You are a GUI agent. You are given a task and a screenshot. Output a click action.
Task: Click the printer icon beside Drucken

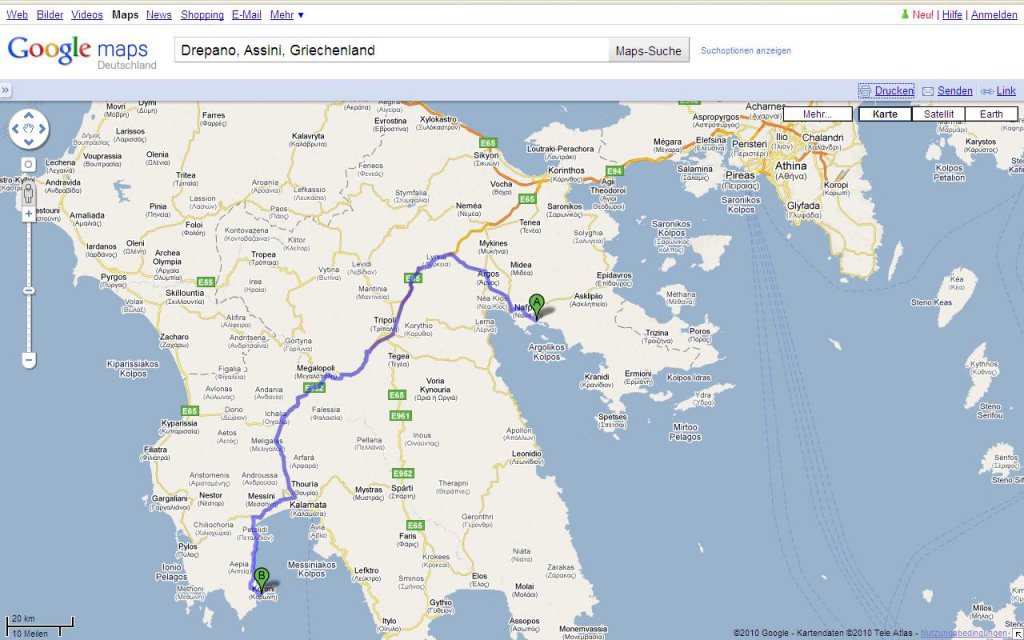[x=865, y=91]
